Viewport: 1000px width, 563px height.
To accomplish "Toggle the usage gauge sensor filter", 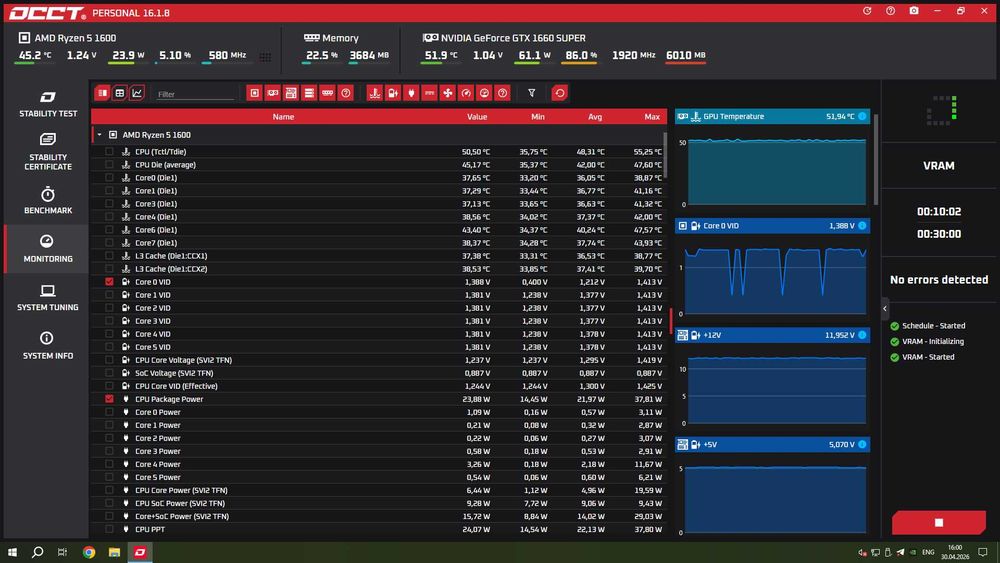I will tap(484, 93).
